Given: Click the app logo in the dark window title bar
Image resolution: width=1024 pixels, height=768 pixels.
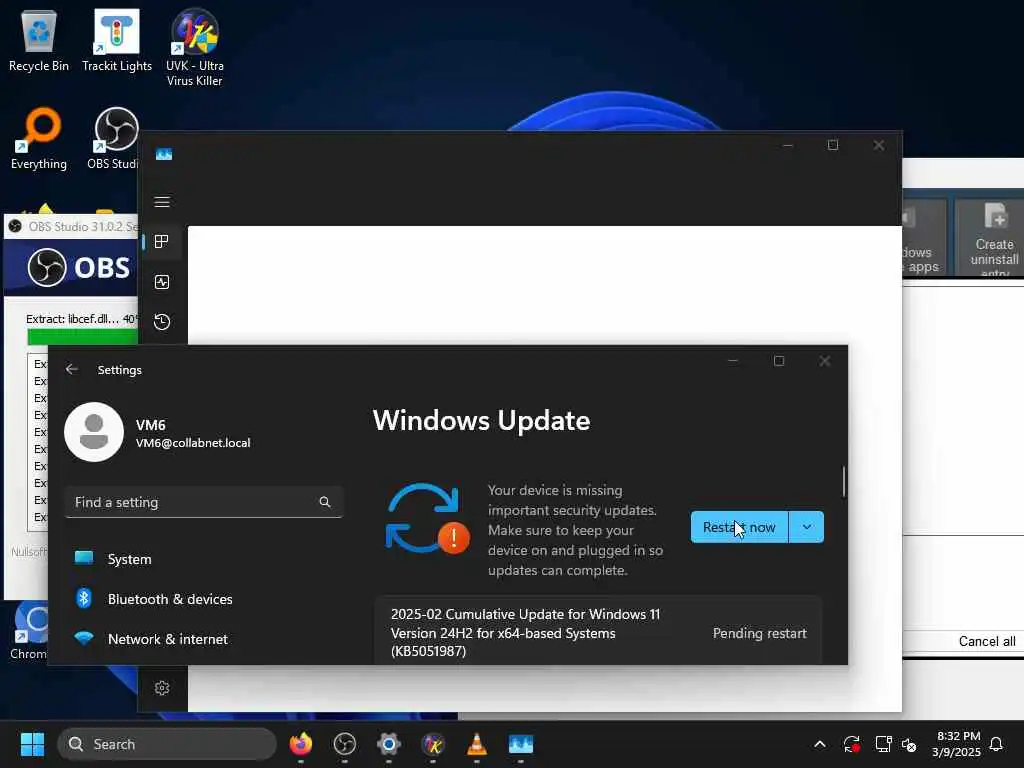Looking at the screenshot, I should 164,154.
